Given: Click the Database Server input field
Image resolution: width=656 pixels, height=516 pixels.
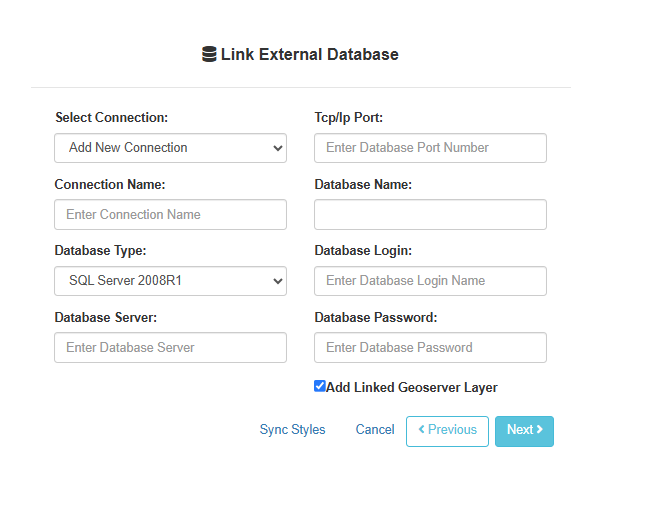Looking at the screenshot, I should [x=170, y=348].
